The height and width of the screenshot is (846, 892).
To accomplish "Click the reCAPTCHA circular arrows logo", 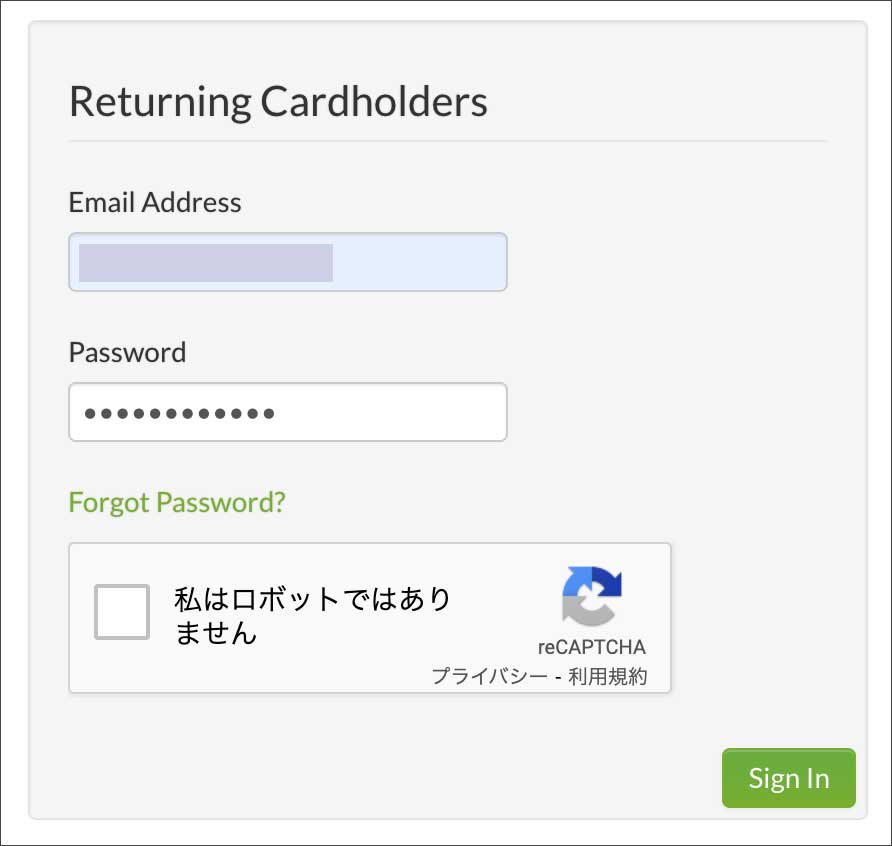I will tap(592, 596).
